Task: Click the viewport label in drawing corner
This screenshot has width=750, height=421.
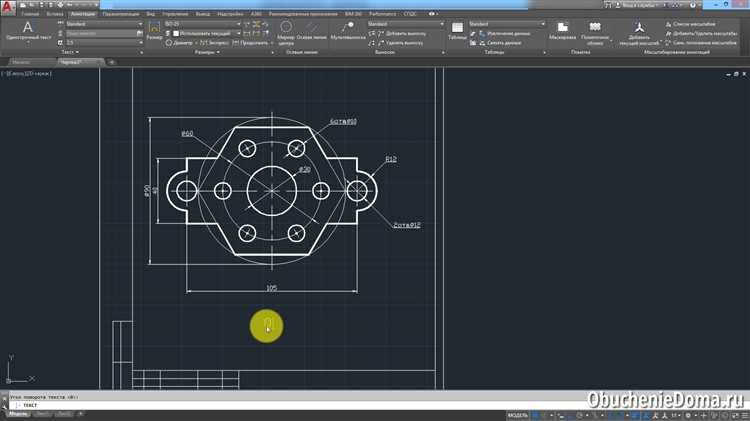Action: point(27,74)
